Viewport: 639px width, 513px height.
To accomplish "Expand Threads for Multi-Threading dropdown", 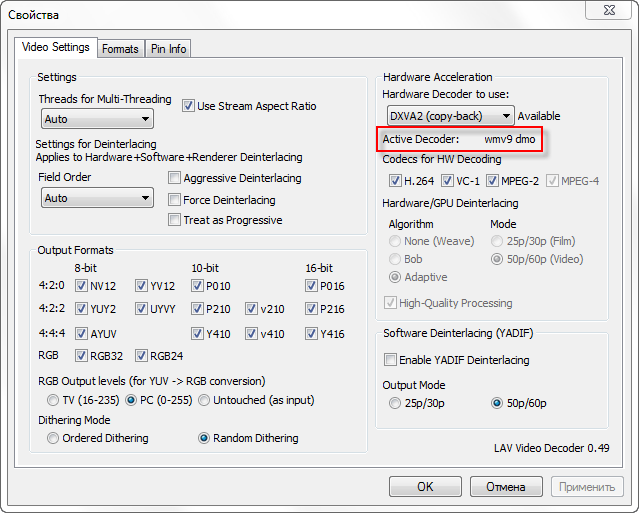I will [x=97, y=119].
